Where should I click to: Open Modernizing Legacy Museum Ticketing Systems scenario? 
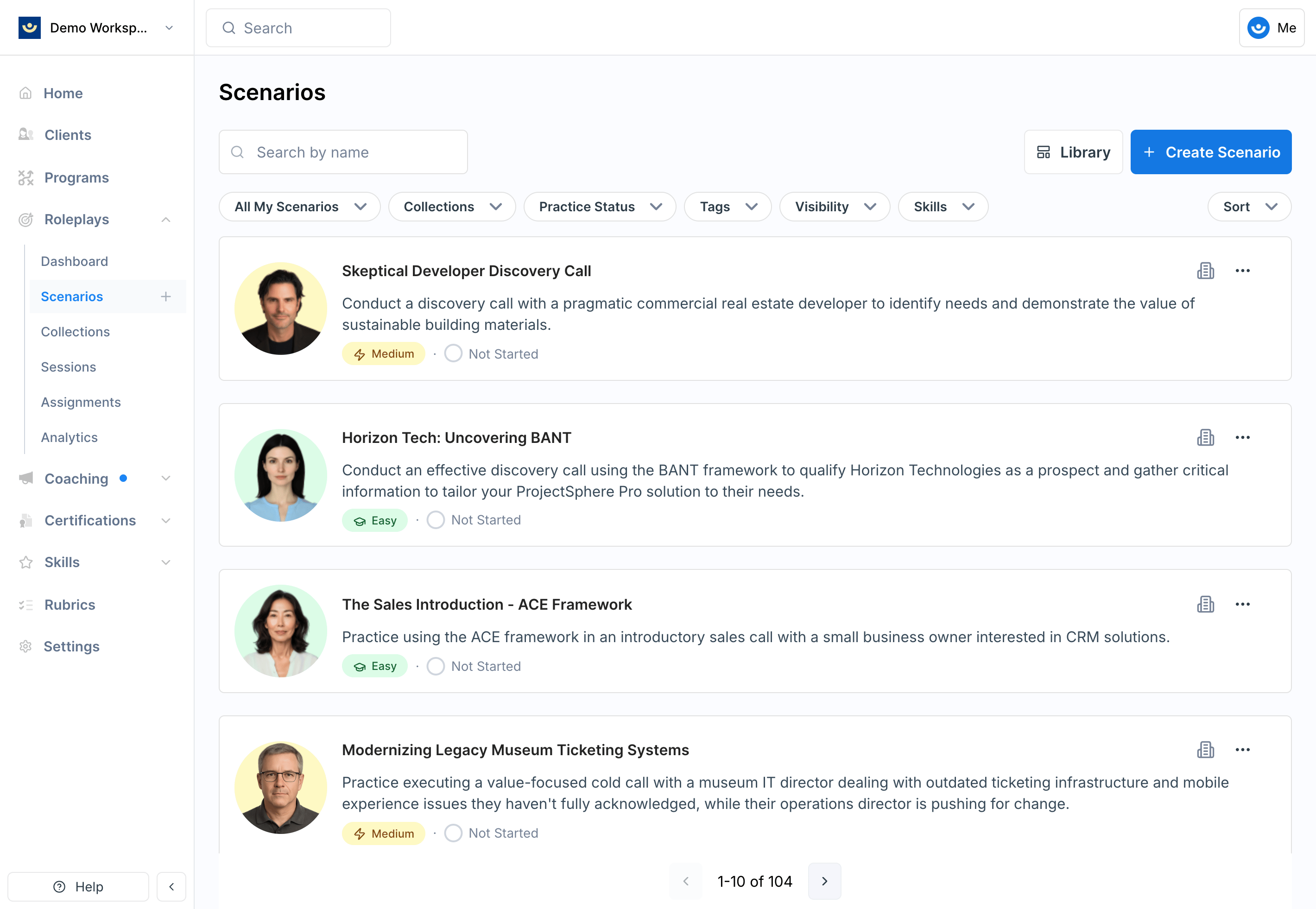click(516, 750)
